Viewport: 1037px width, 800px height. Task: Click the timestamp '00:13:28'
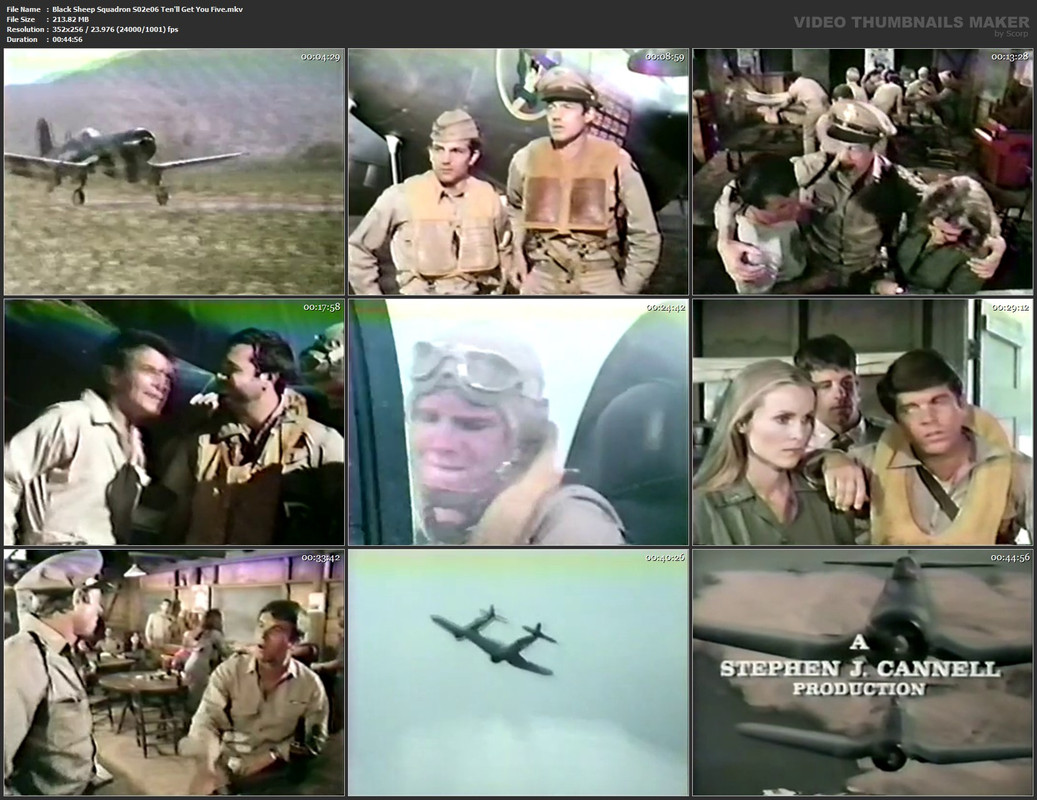click(x=1010, y=57)
